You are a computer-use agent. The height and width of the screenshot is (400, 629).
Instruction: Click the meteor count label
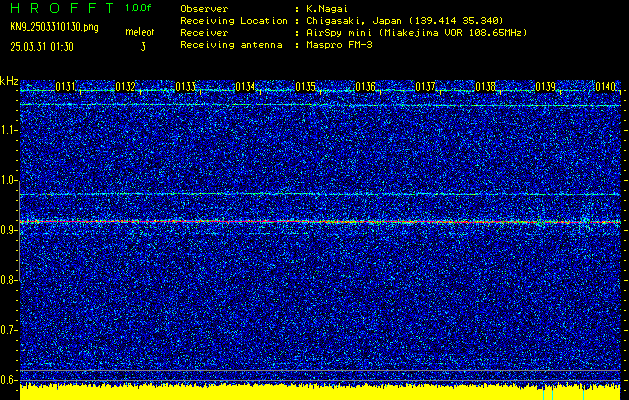point(140,32)
